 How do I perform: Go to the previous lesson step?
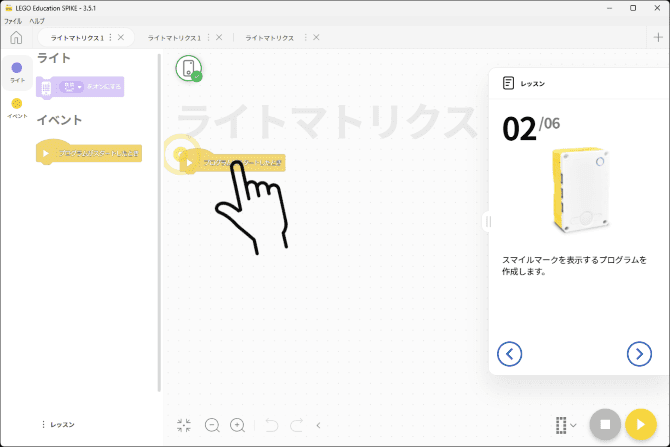tap(510, 353)
